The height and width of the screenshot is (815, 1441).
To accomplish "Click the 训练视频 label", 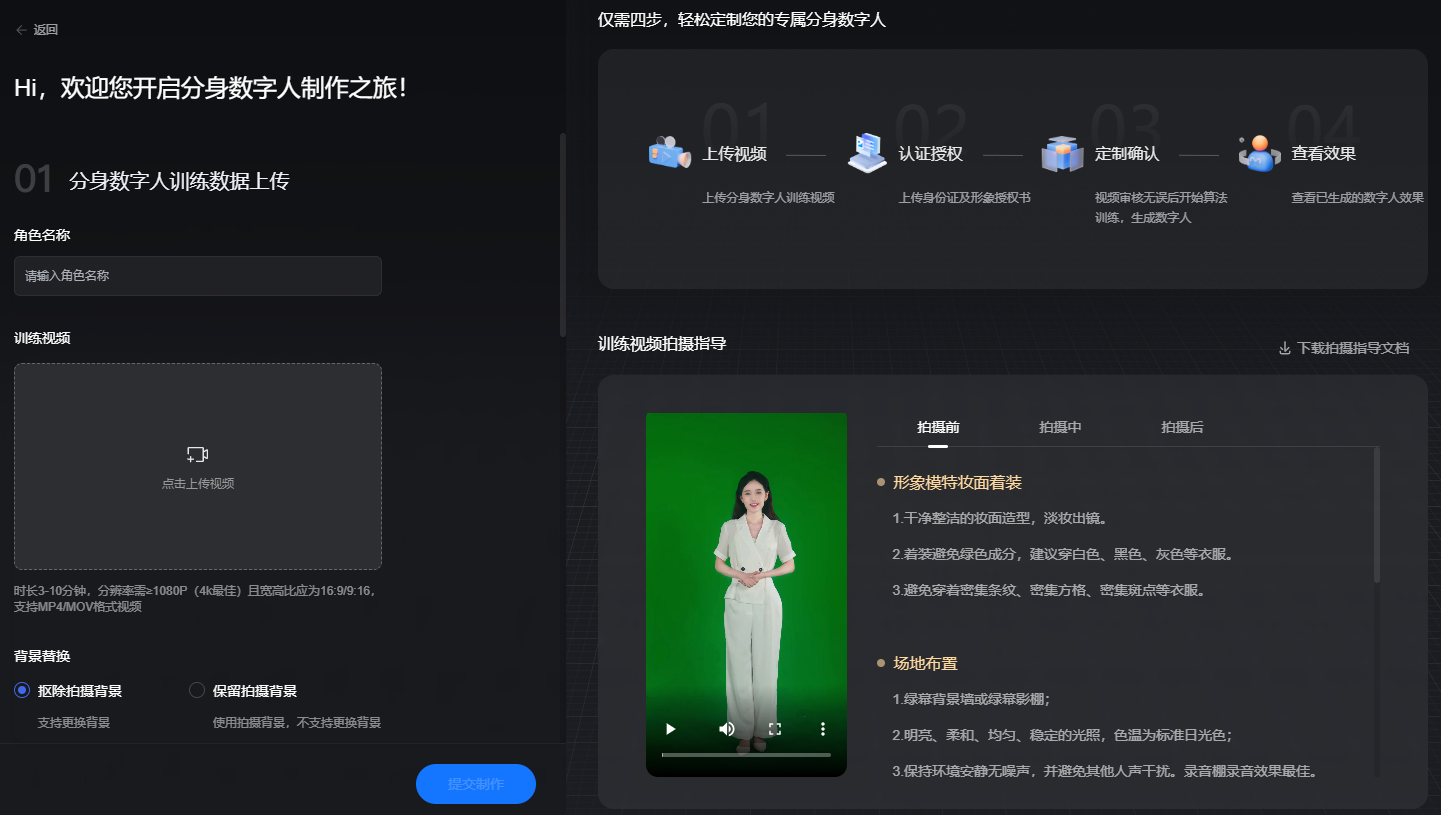I will (x=42, y=338).
